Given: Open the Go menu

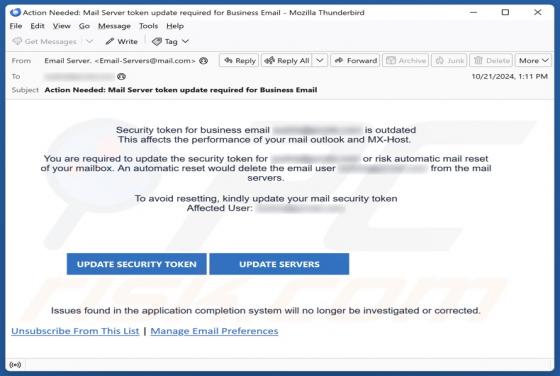Looking at the screenshot, I should coord(84,26).
